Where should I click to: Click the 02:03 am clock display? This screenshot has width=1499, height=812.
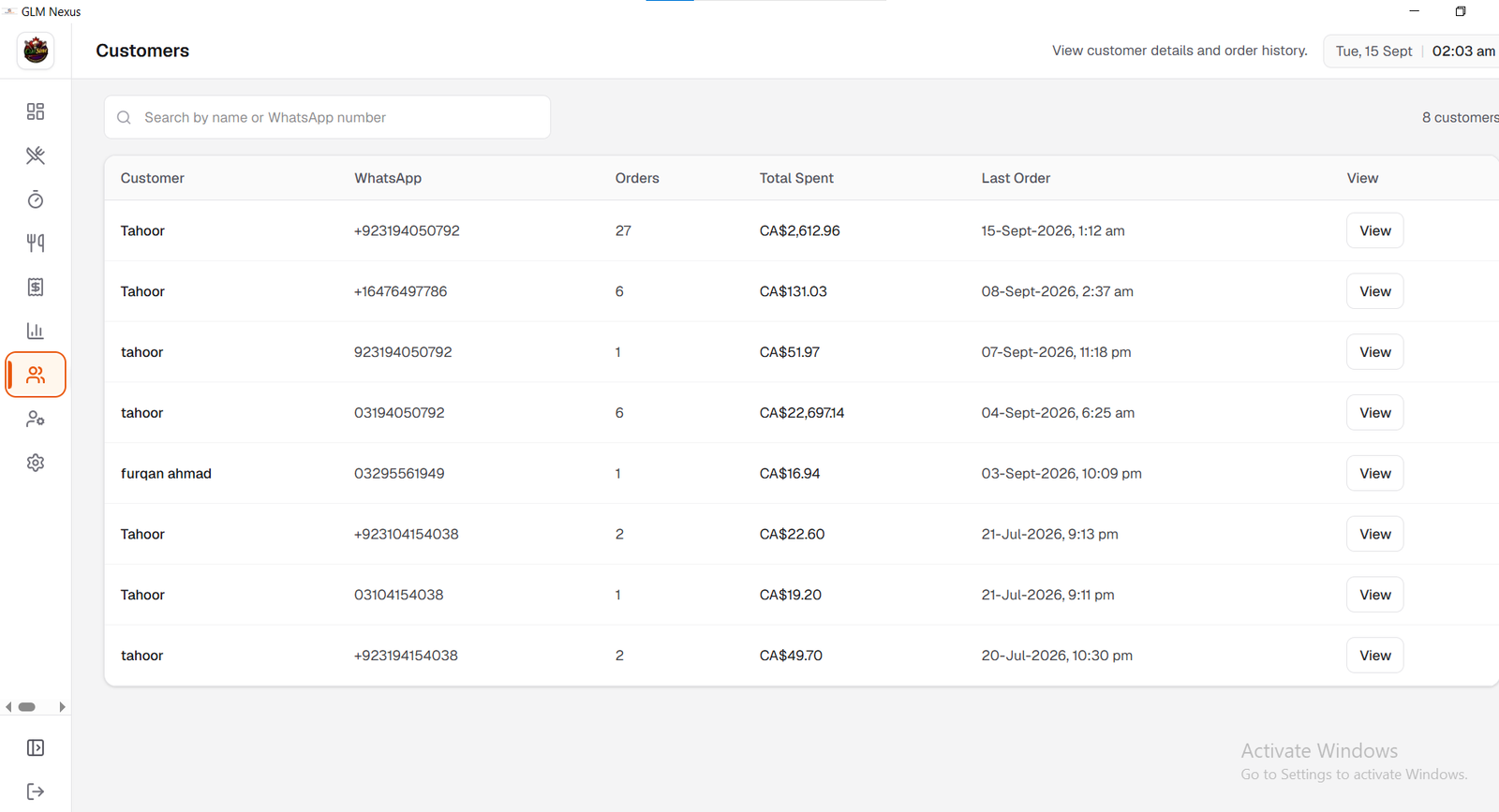[x=1463, y=51]
